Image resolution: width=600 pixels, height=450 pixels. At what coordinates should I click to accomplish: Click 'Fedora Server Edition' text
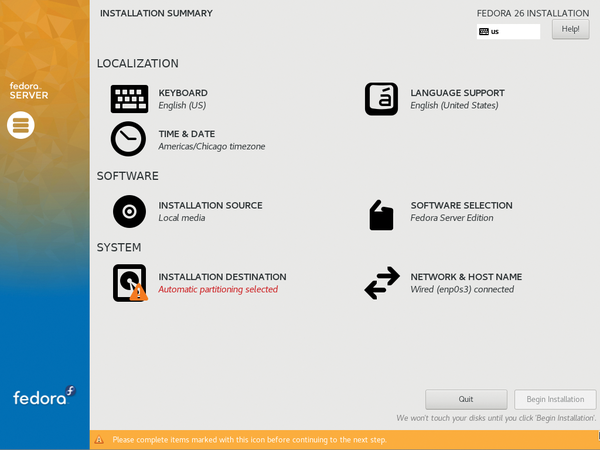click(x=452, y=218)
